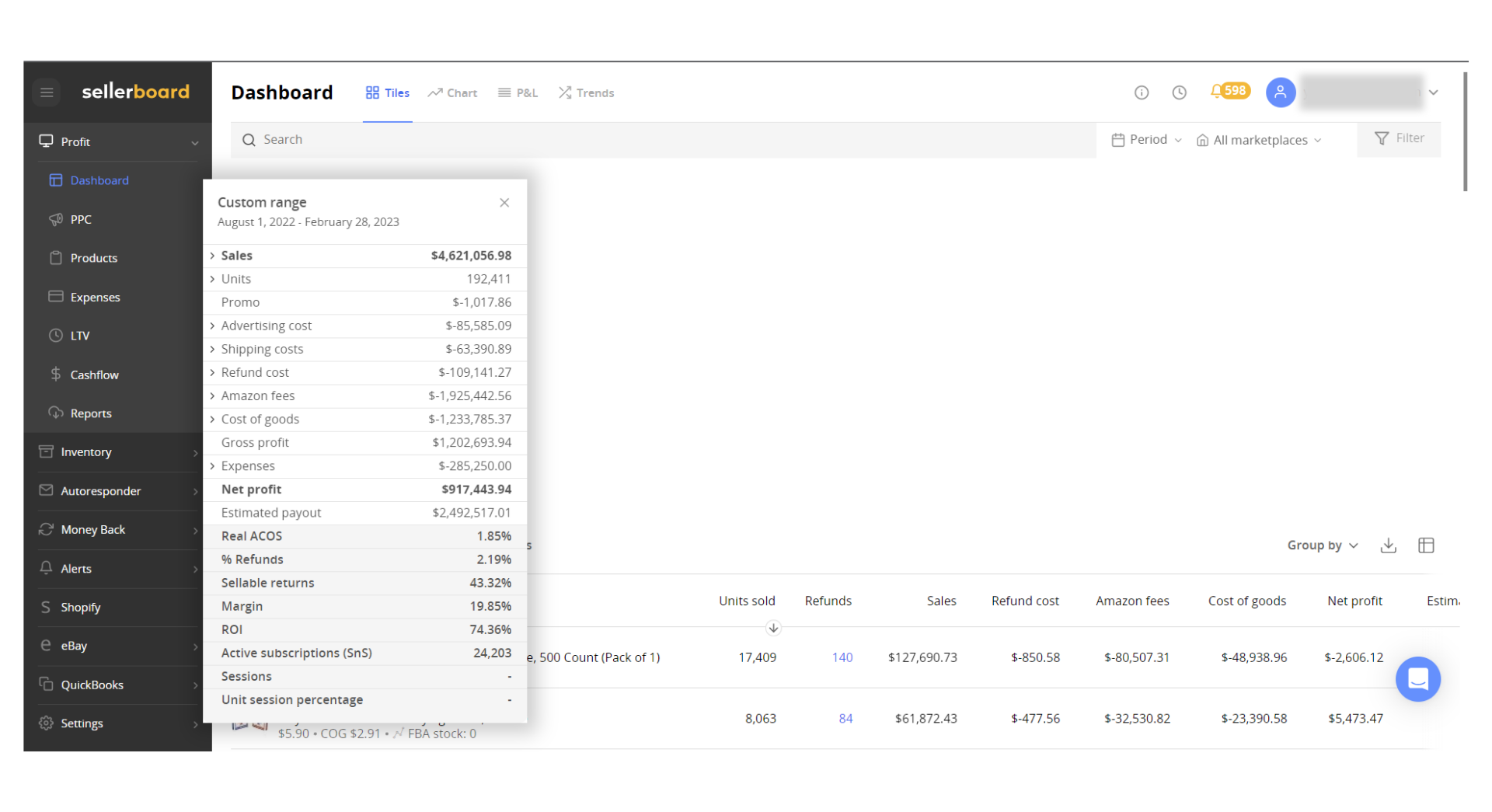This screenshot has width=1492, height=812.
Task: Open the 84 refunds link
Action: [845, 719]
